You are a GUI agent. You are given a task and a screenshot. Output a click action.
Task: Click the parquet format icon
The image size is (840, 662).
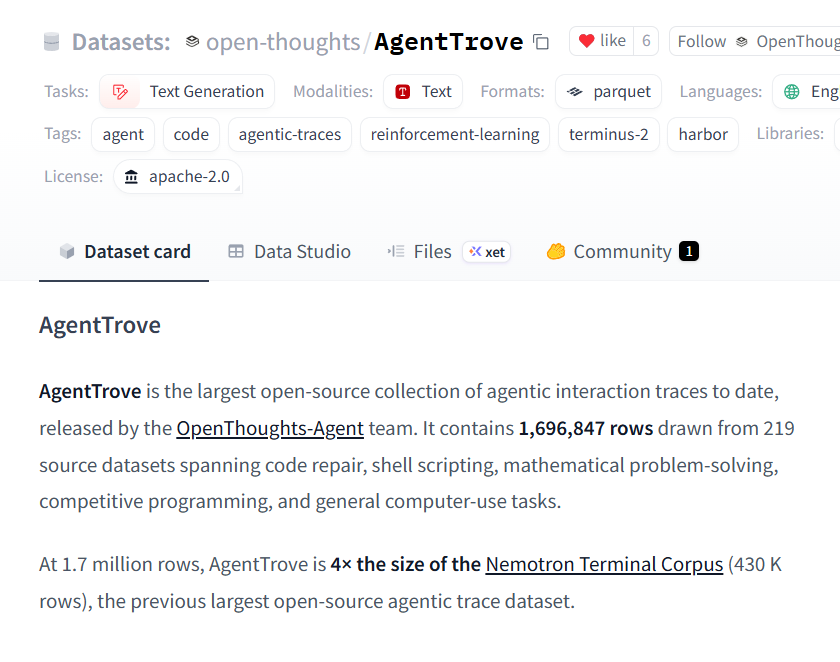click(x=575, y=92)
